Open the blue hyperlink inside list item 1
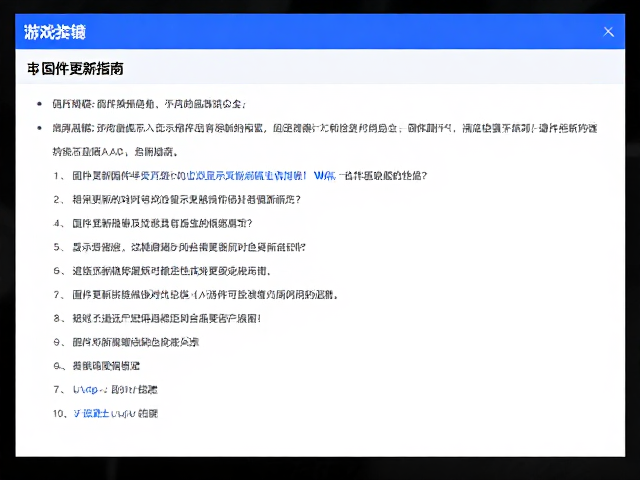The image size is (640, 480). click(x=238, y=176)
